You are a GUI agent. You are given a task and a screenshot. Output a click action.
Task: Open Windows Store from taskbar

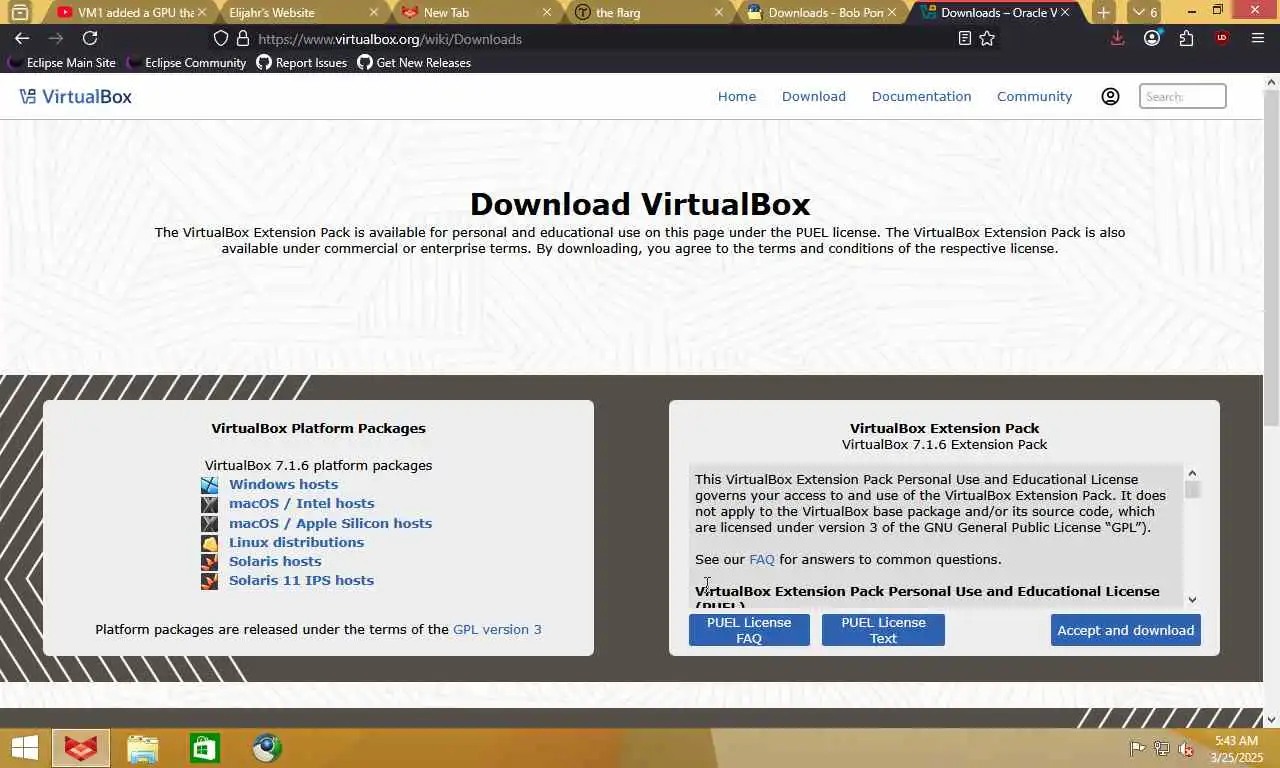click(x=205, y=748)
